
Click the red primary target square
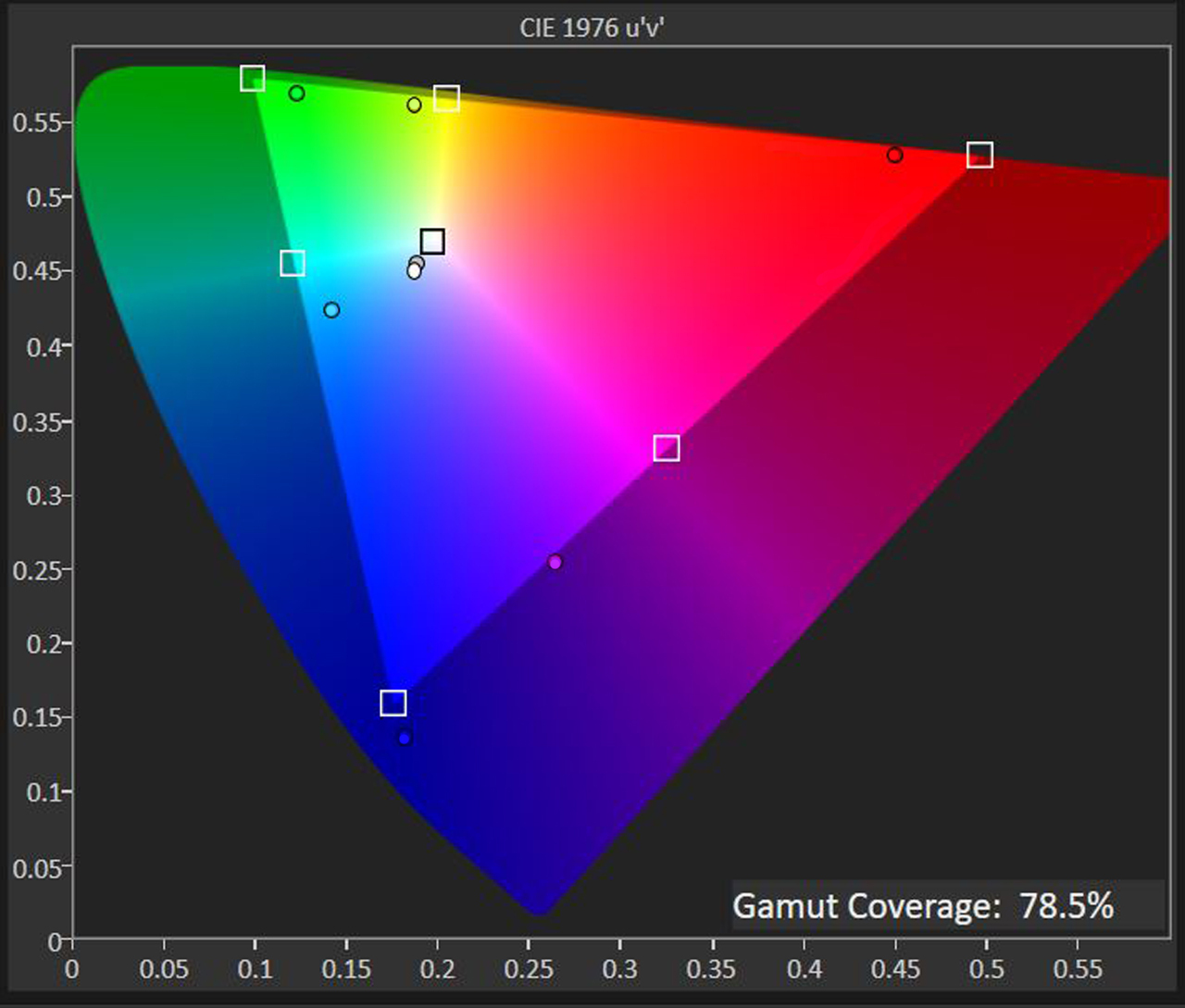(x=979, y=155)
